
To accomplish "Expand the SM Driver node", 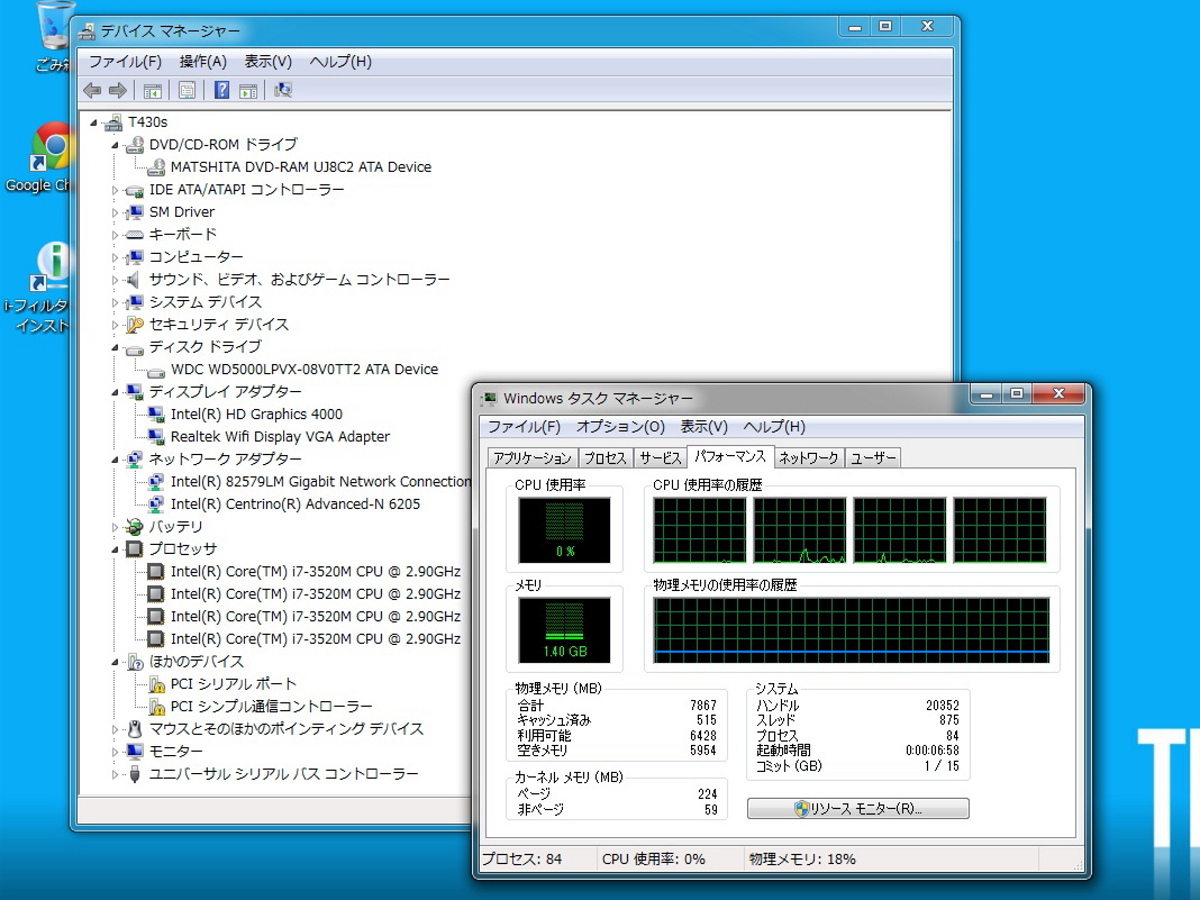I will (x=115, y=212).
